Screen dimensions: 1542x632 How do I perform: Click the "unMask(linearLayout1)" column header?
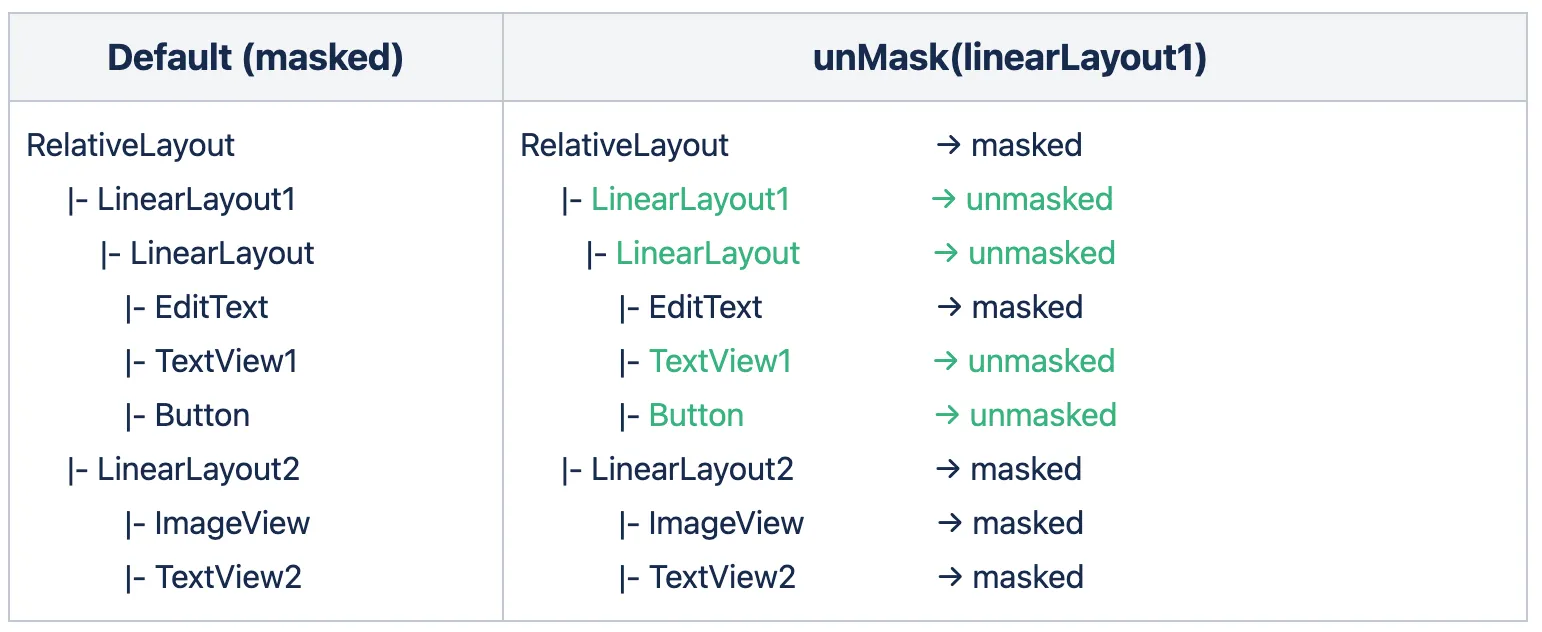tap(1010, 59)
